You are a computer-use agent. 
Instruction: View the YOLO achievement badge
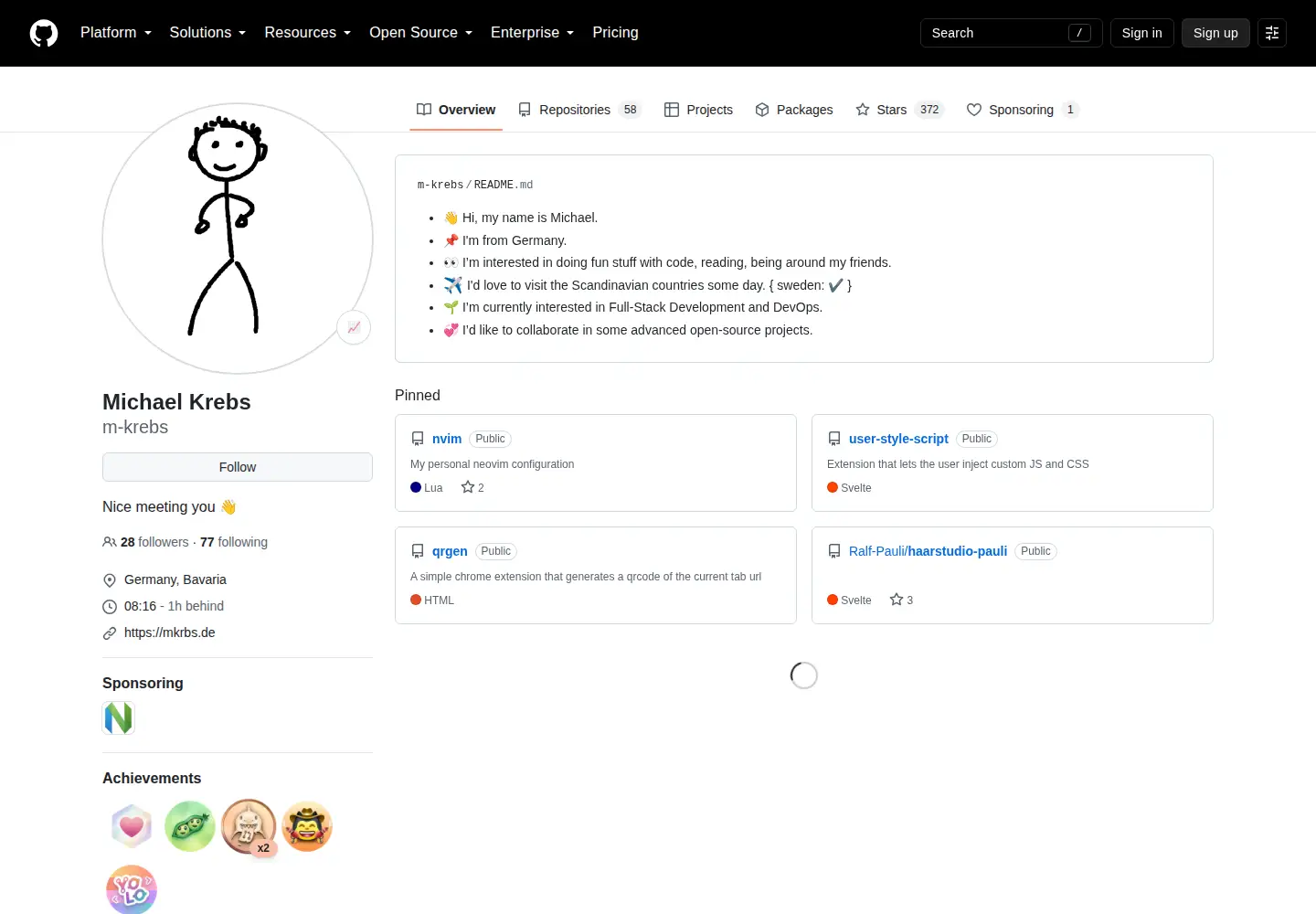132,889
